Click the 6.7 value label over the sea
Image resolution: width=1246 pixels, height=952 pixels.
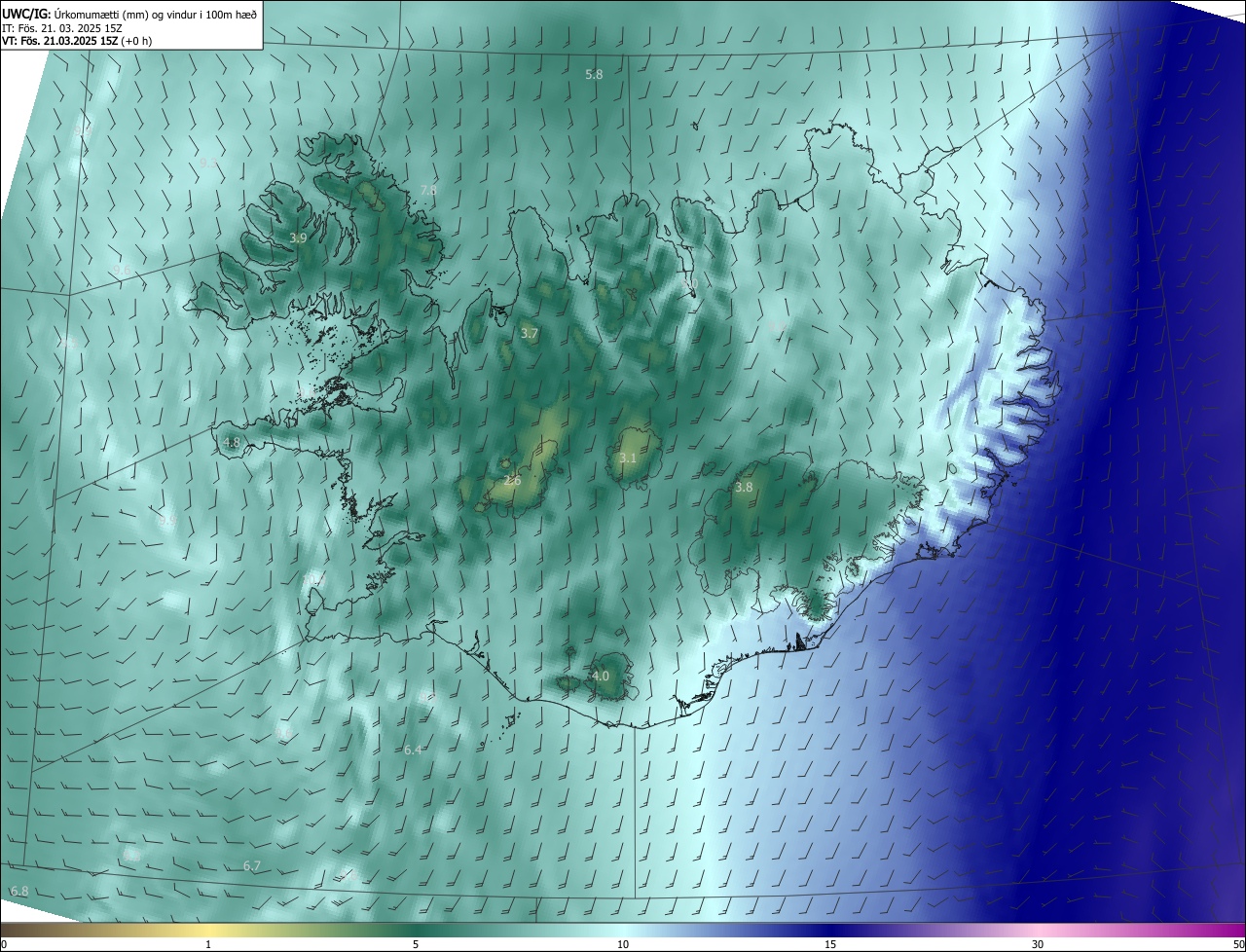coord(252,866)
